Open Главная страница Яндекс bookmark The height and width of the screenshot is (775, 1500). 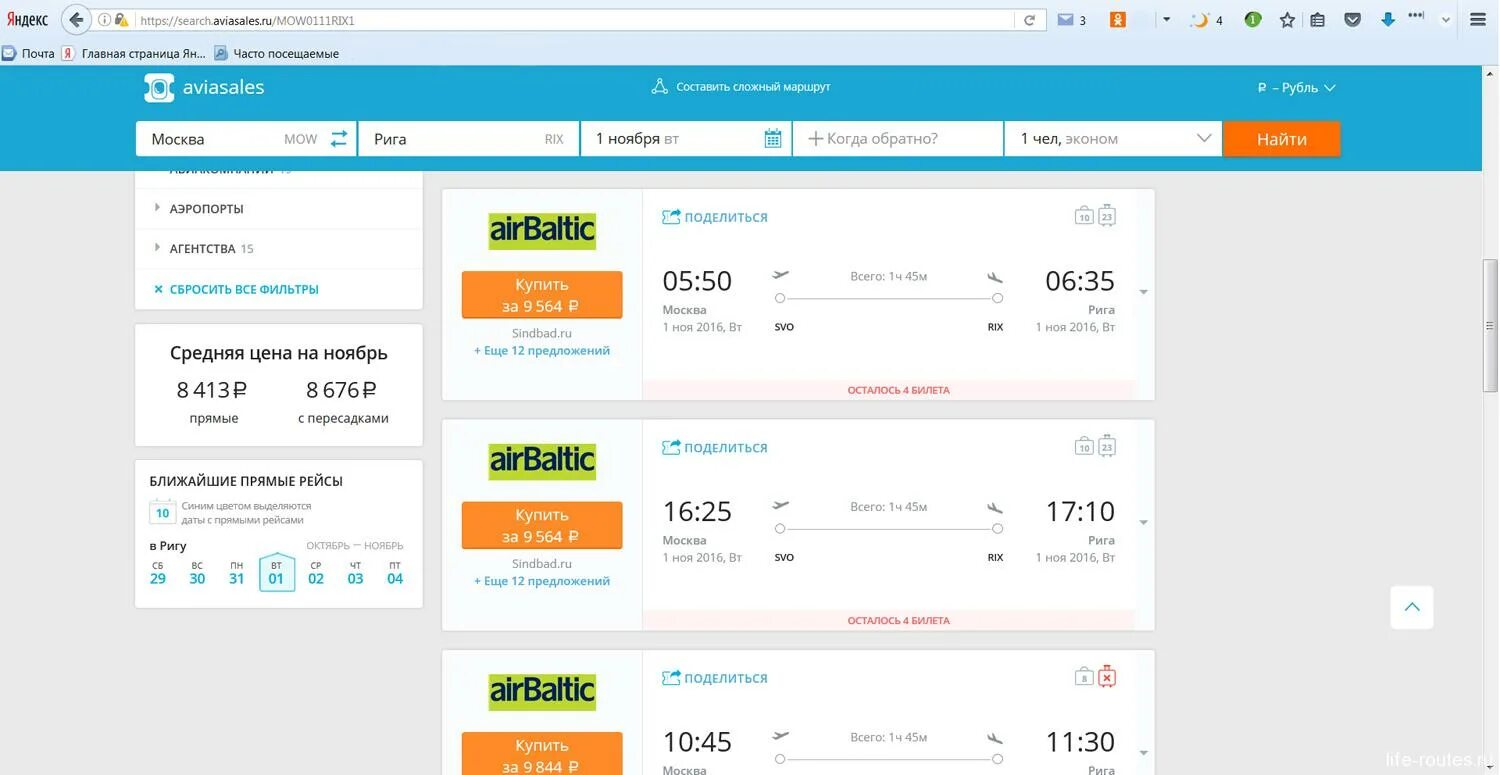pyautogui.click(x=134, y=53)
